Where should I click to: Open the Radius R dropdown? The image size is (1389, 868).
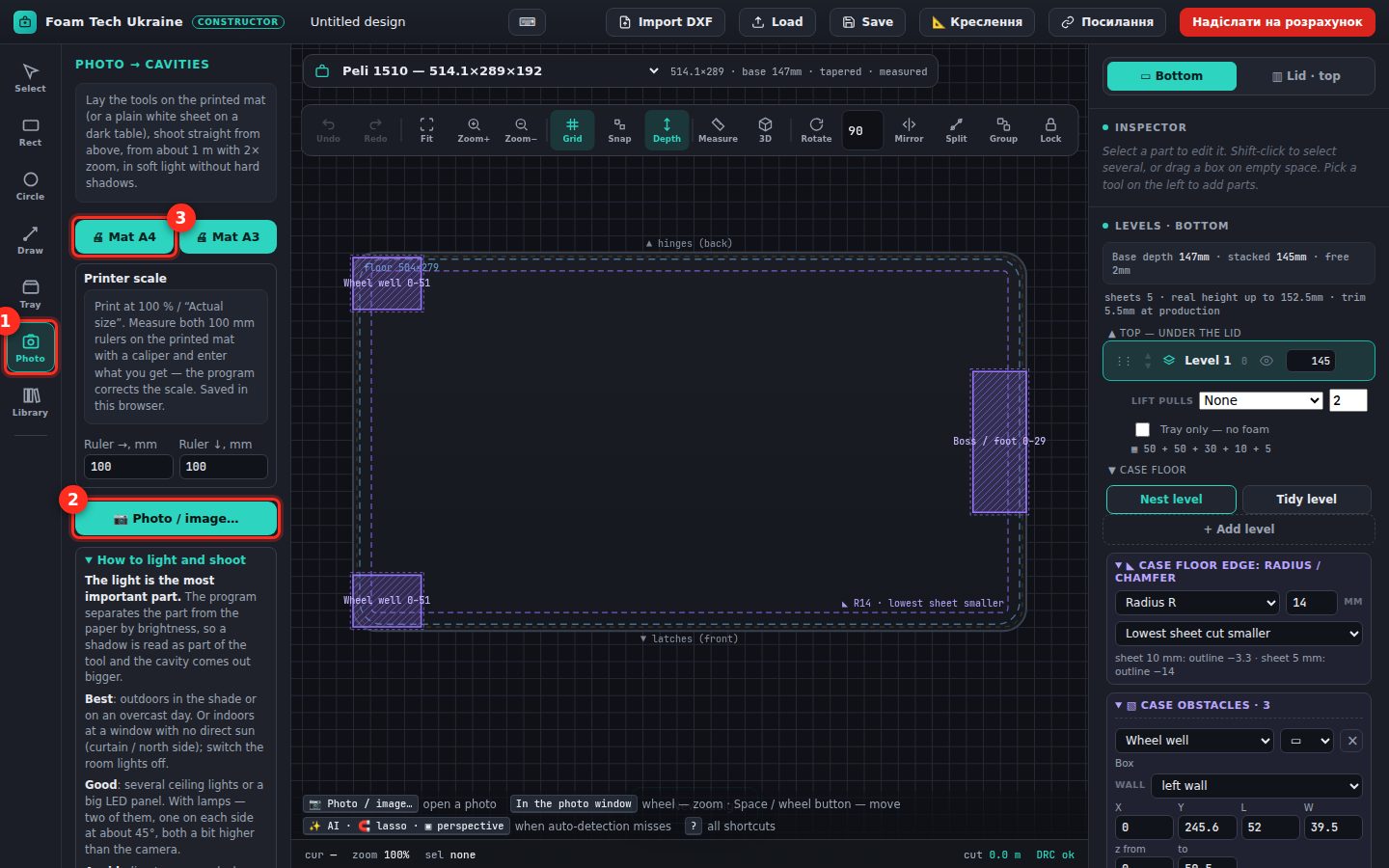coord(1197,603)
